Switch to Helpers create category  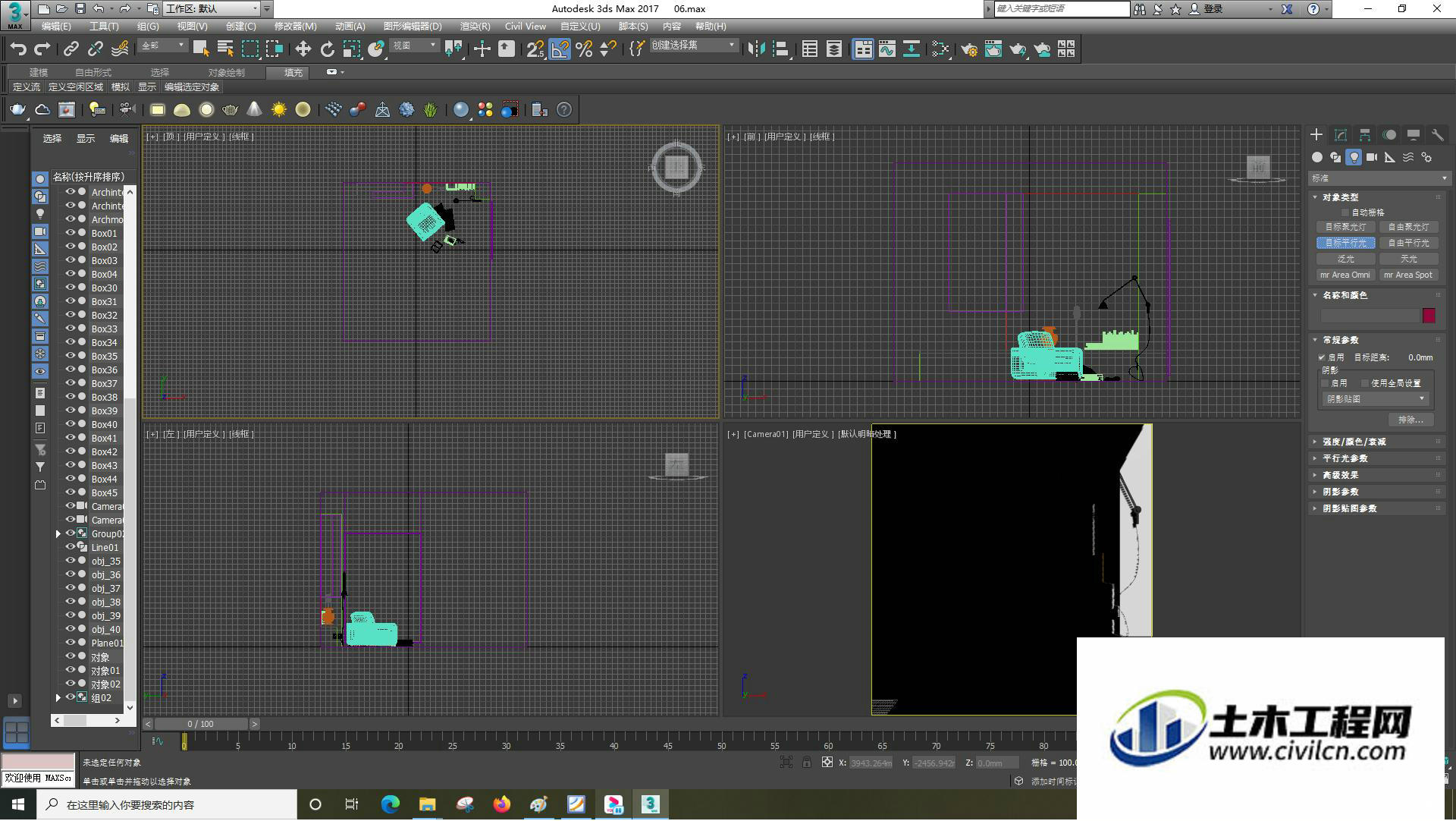(1390, 157)
